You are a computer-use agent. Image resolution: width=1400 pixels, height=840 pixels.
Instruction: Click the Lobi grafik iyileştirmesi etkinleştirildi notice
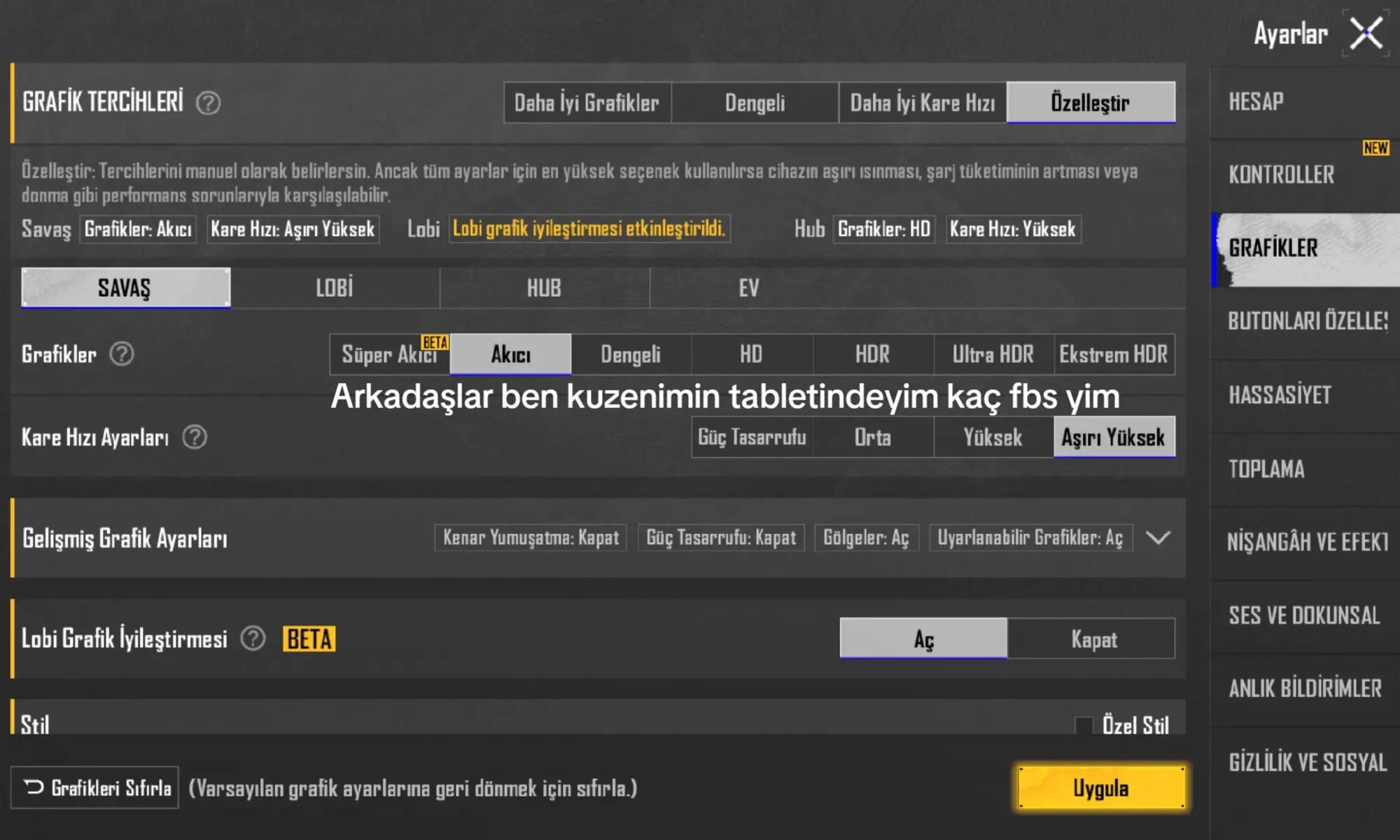click(x=589, y=229)
